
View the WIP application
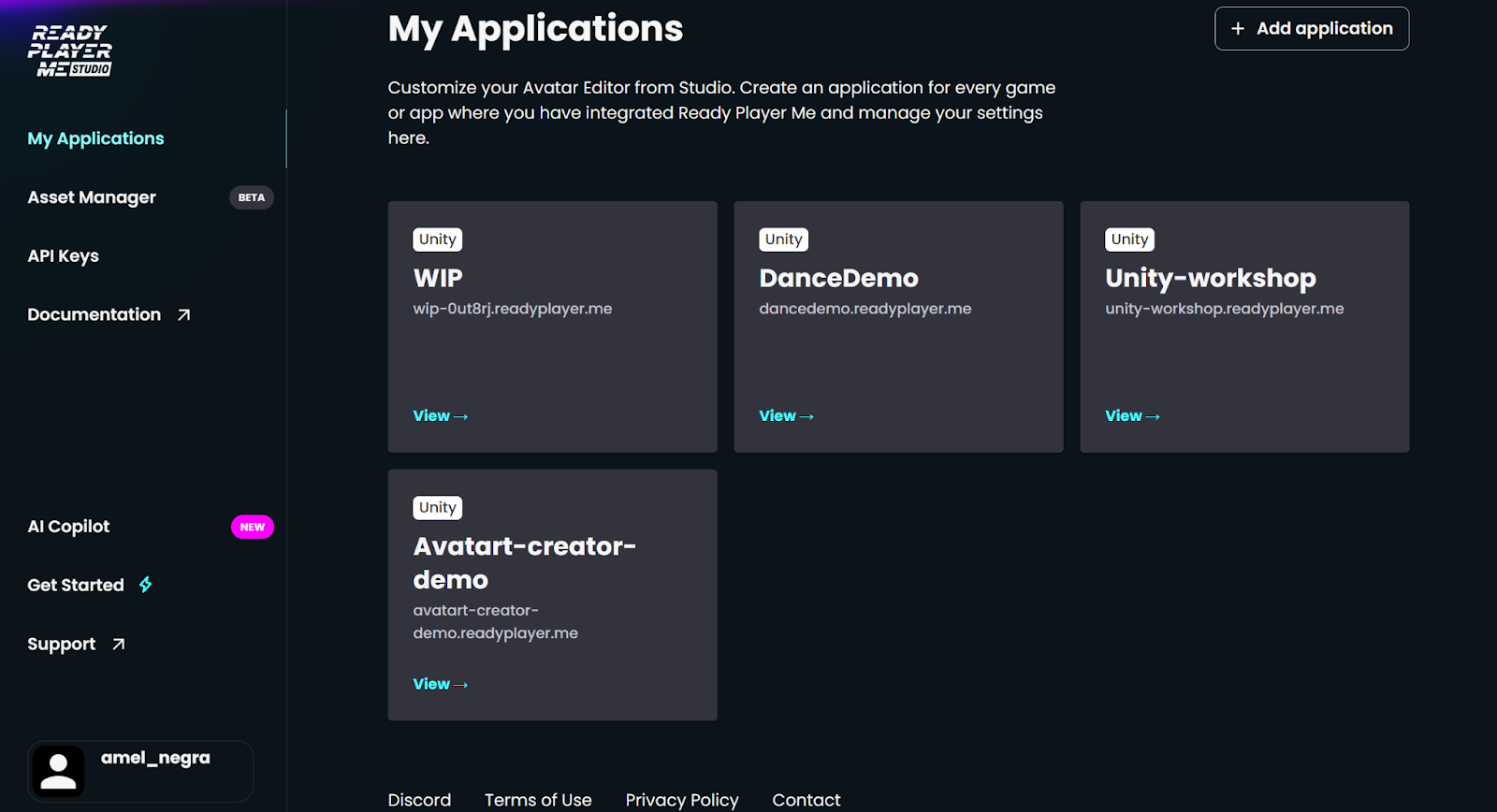(x=441, y=415)
